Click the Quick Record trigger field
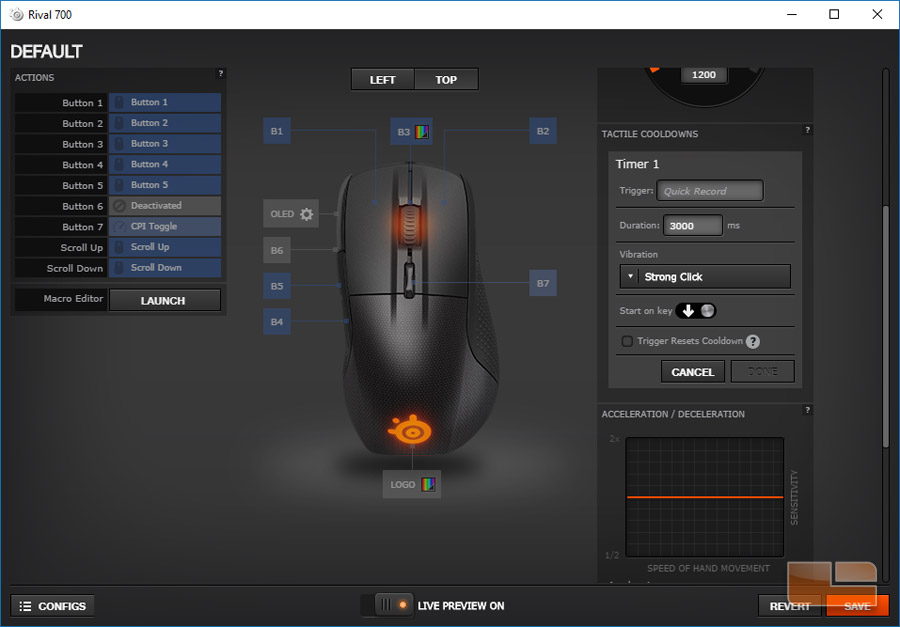Image resolution: width=900 pixels, height=627 pixels. pyautogui.click(x=710, y=191)
